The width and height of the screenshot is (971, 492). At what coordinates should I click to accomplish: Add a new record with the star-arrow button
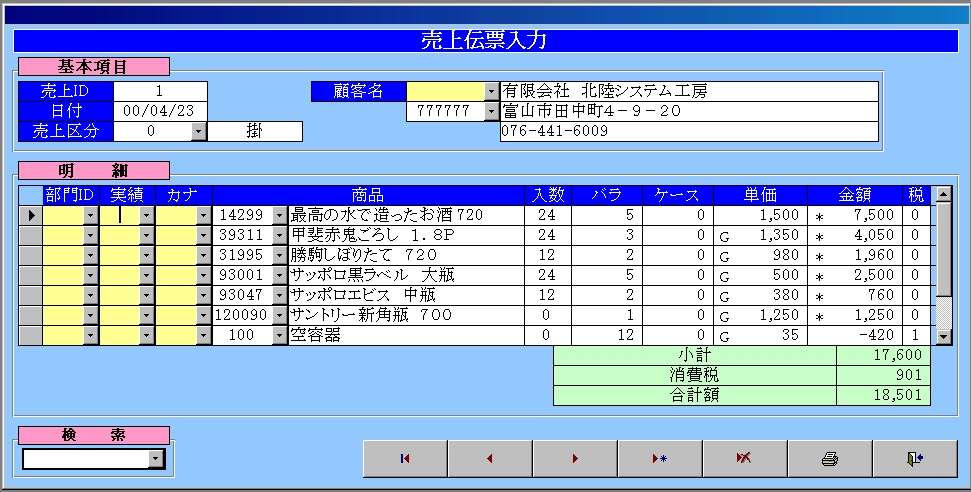click(x=660, y=458)
